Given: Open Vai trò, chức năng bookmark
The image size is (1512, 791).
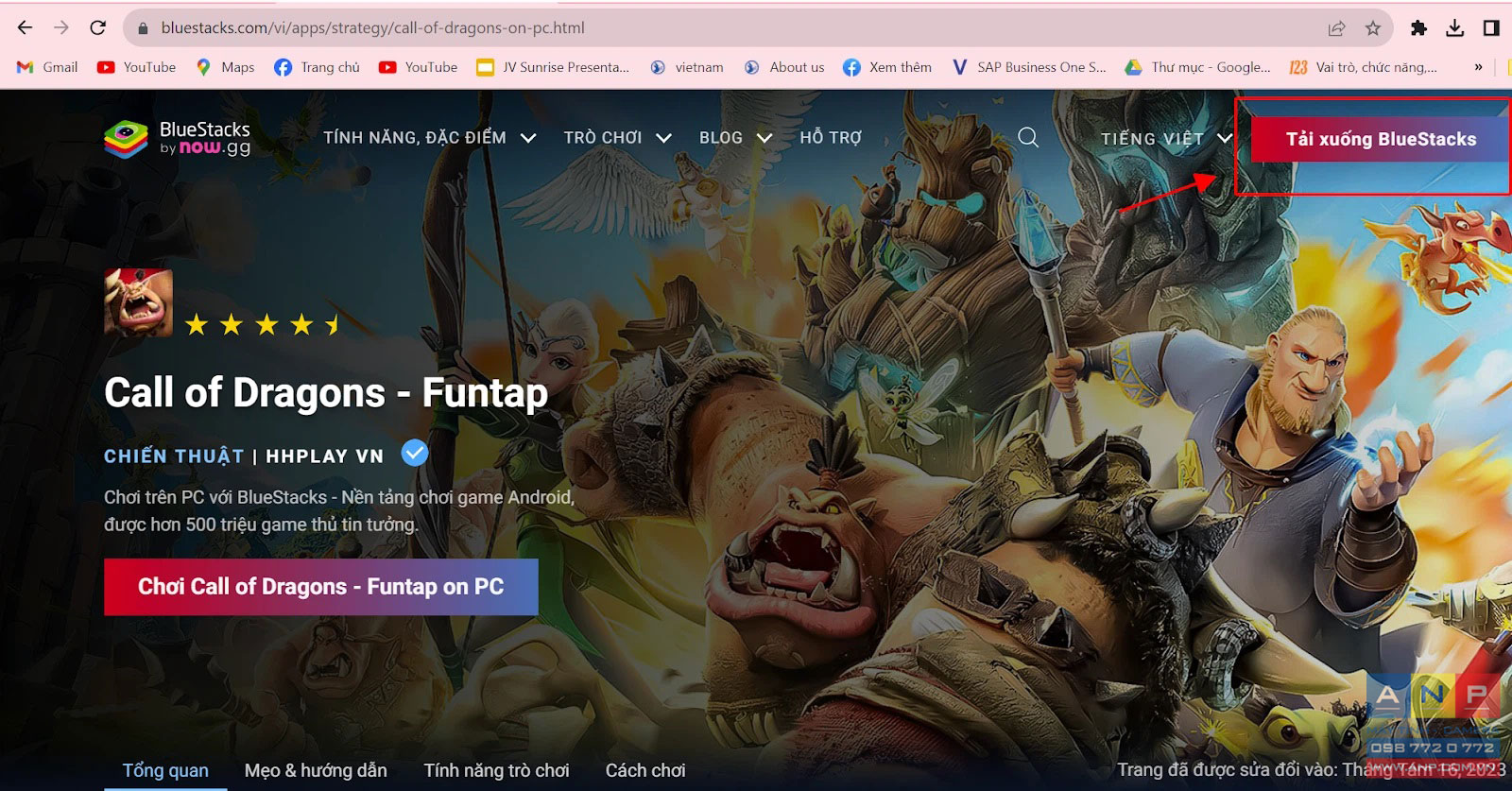Looking at the screenshot, I should (x=1364, y=67).
